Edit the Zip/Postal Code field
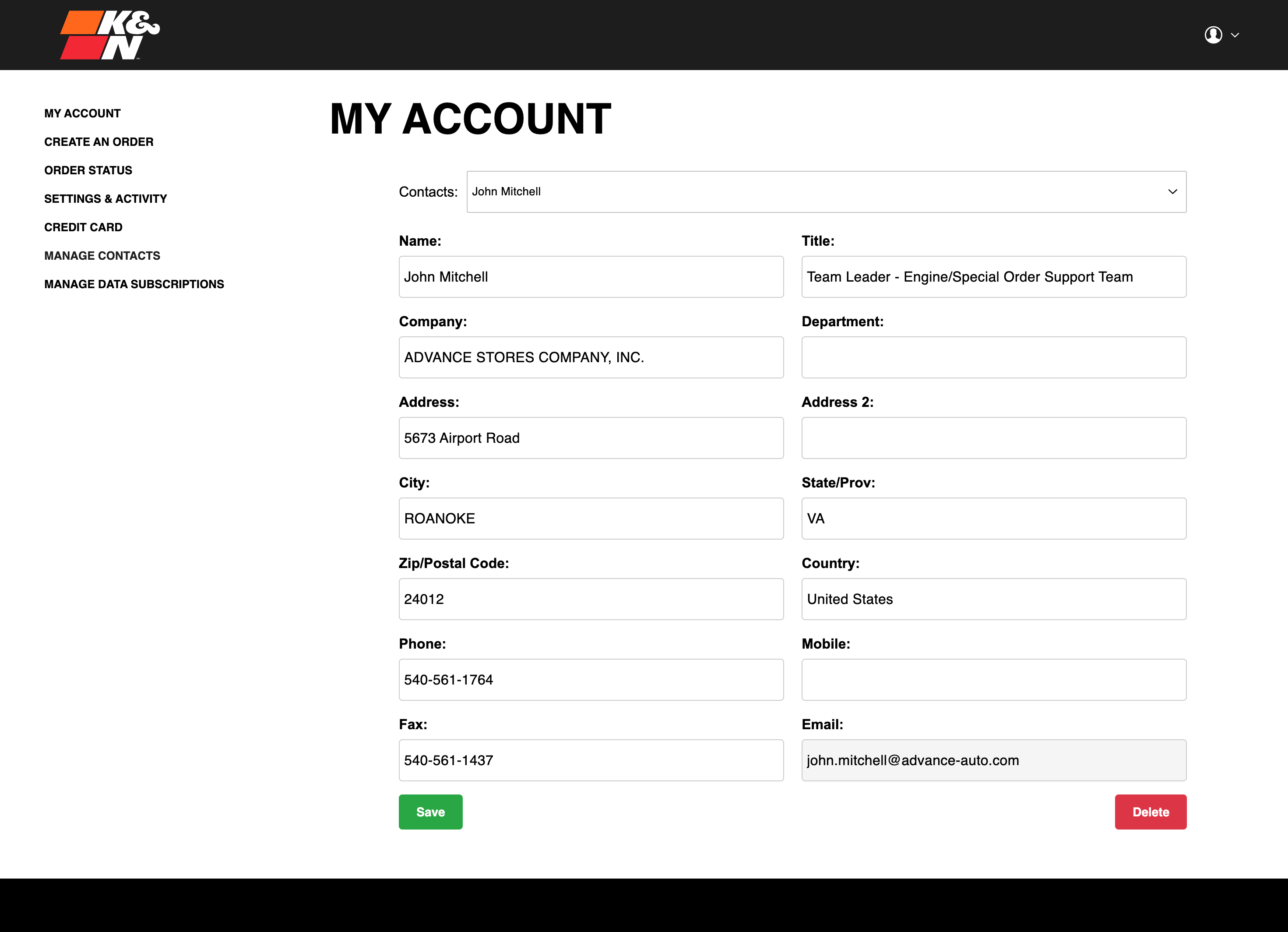This screenshot has width=1288, height=932. pyautogui.click(x=591, y=599)
